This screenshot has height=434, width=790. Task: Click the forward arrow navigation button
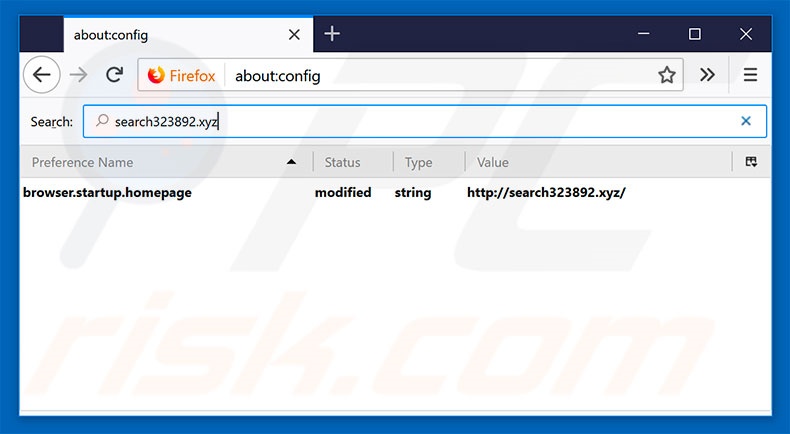[x=78, y=75]
